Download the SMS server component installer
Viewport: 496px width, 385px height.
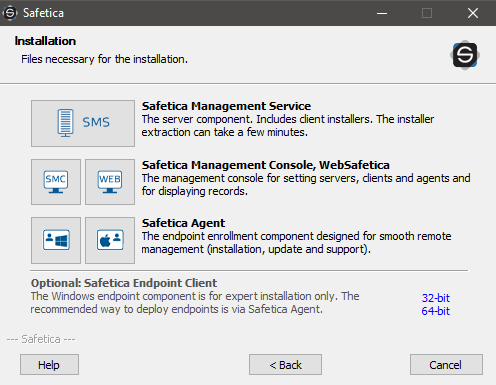point(83,123)
